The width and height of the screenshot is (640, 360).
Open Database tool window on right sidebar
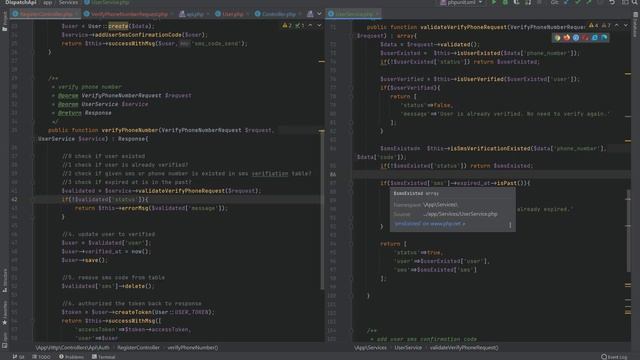636,24
